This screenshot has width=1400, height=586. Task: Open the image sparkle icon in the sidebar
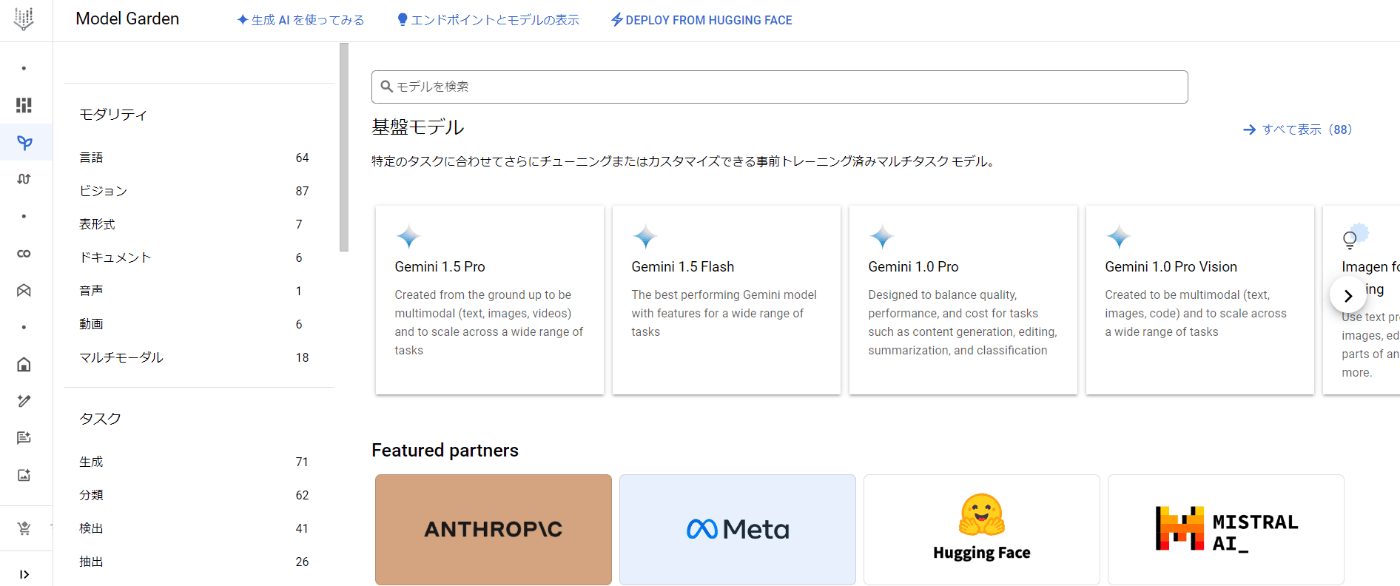pos(24,475)
